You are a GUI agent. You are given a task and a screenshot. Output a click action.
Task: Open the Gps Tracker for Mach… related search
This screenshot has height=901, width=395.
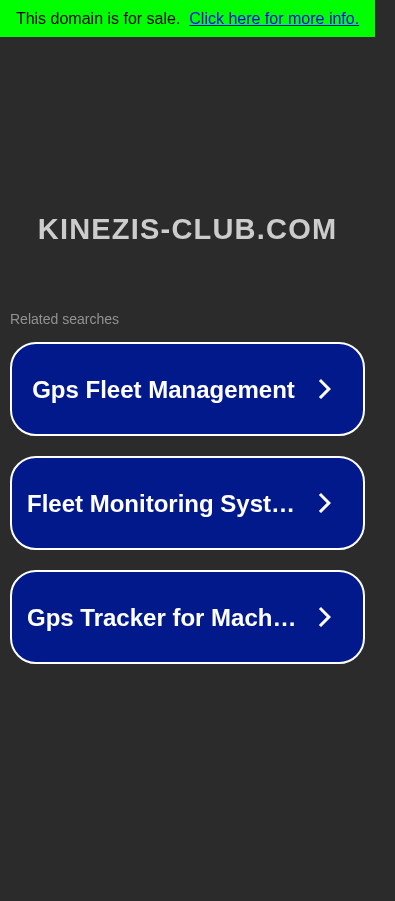187,617
